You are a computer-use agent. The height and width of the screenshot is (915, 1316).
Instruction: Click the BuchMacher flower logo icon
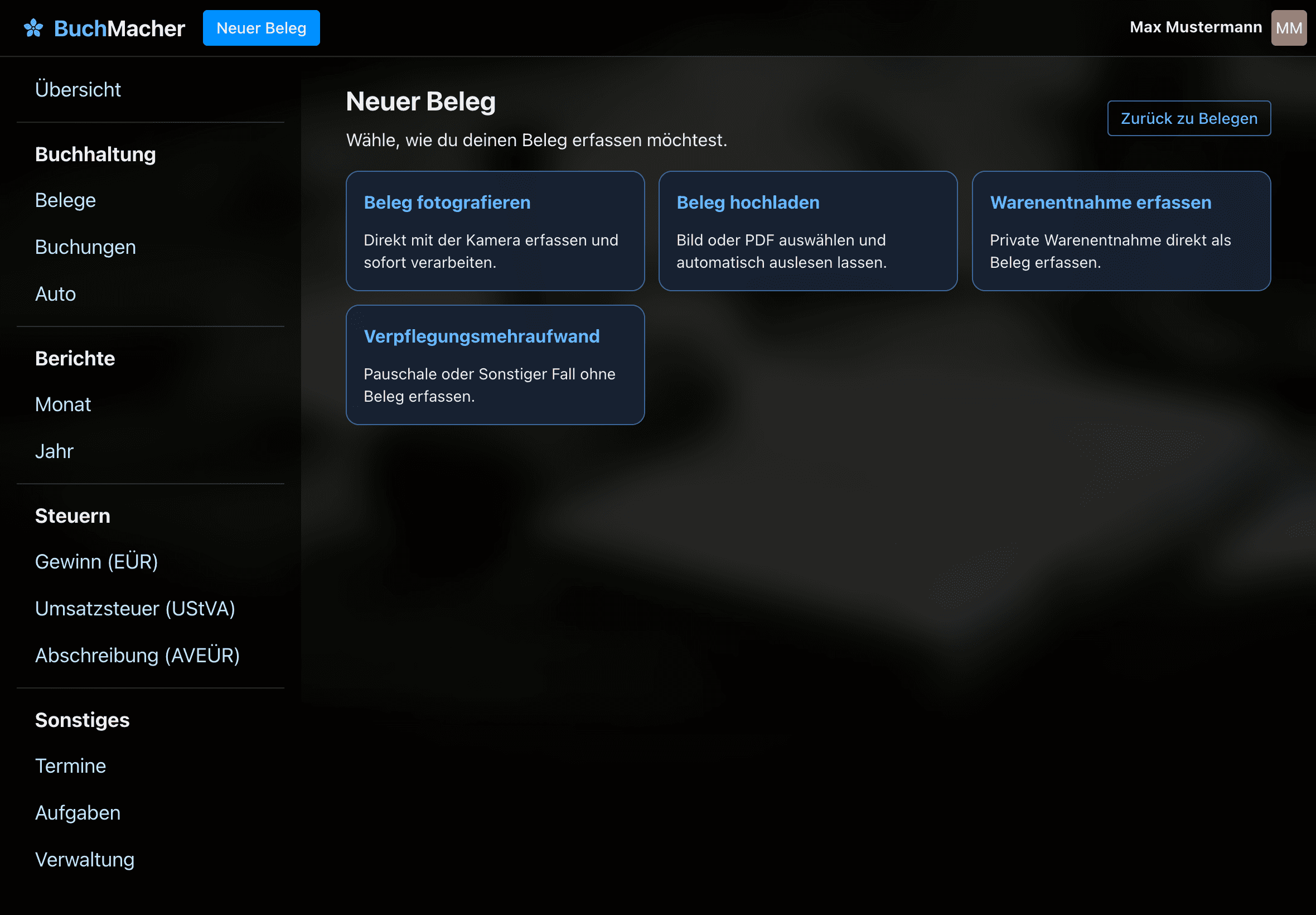click(33, 28)
